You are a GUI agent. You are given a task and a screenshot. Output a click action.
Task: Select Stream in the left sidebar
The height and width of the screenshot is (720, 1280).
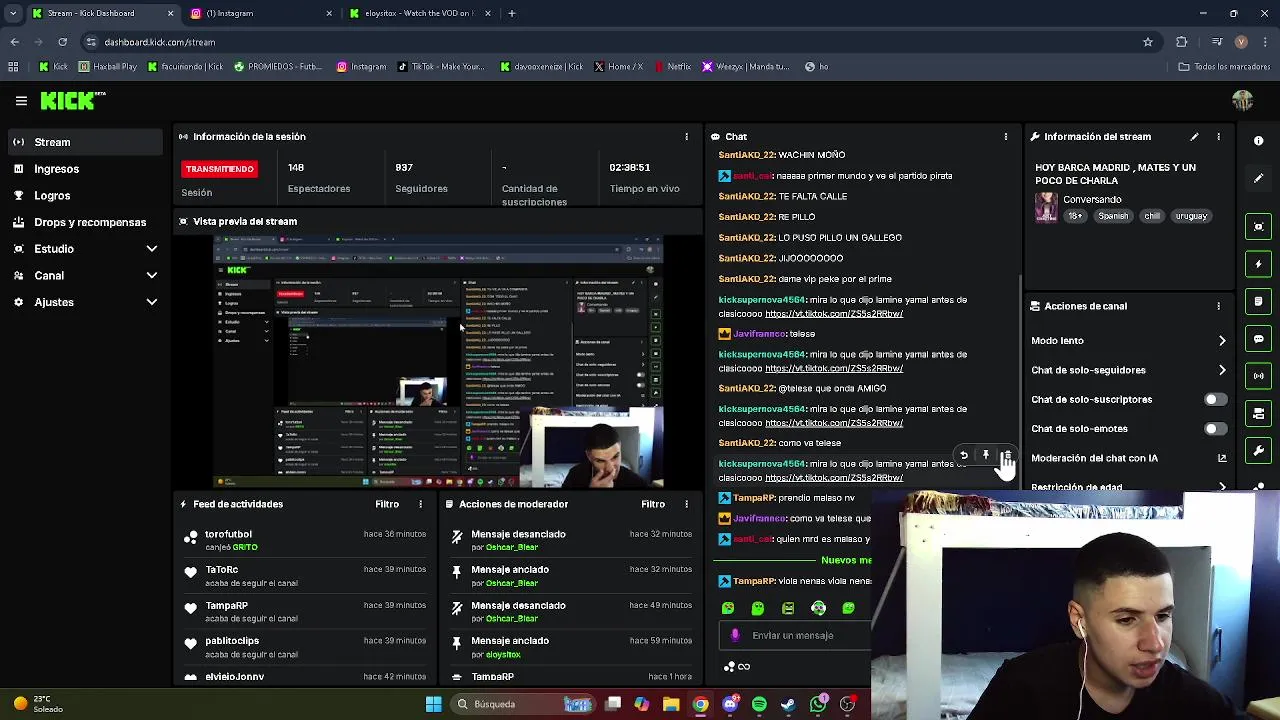coord(85,142)
